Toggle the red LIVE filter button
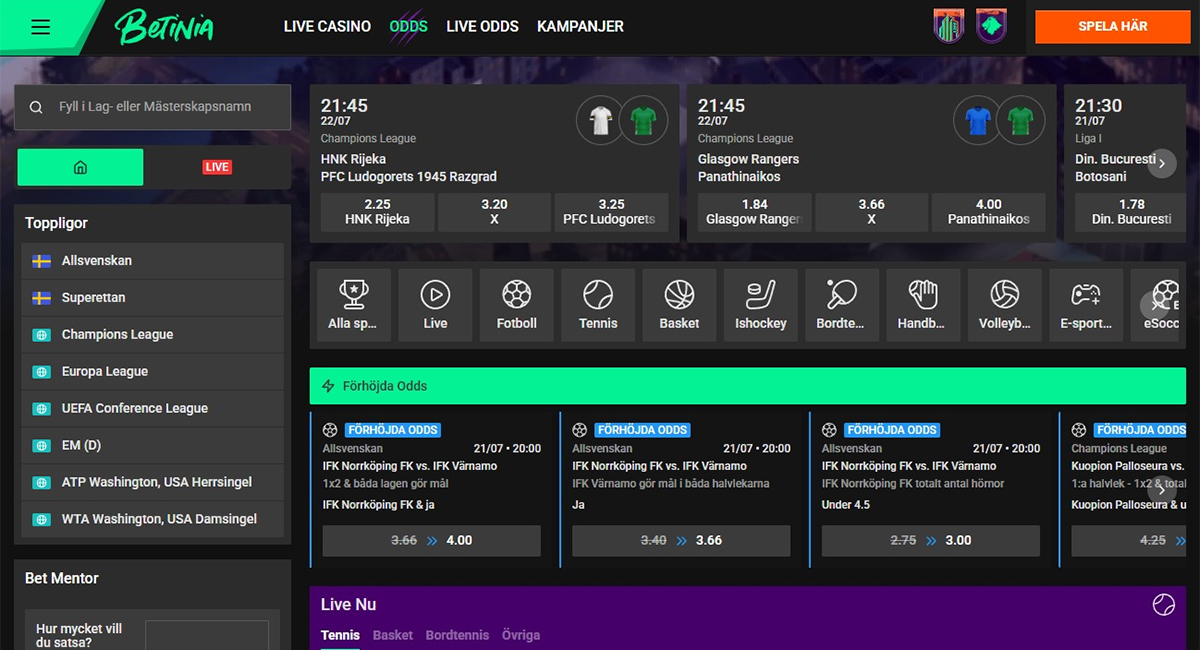 tap(217, 167)
